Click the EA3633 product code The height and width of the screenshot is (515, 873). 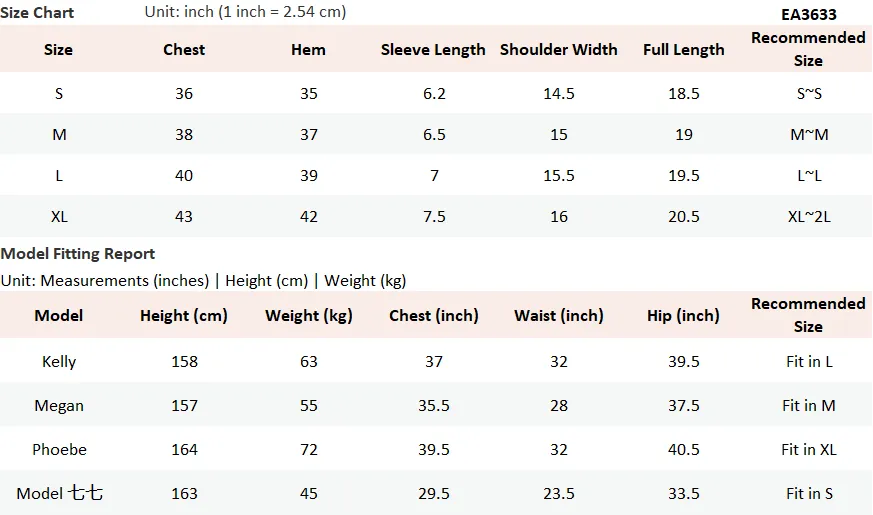[808, 14]
